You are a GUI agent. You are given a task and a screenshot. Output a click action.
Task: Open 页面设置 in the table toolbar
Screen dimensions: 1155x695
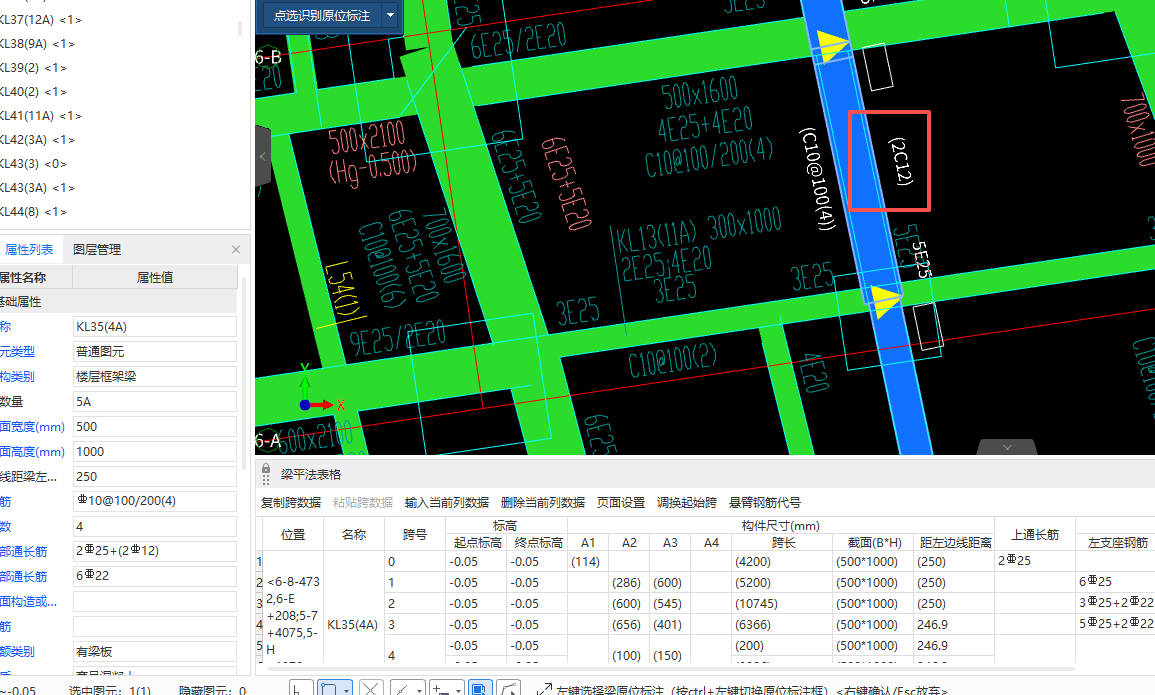pyautogui.click(x=621, y=502)
